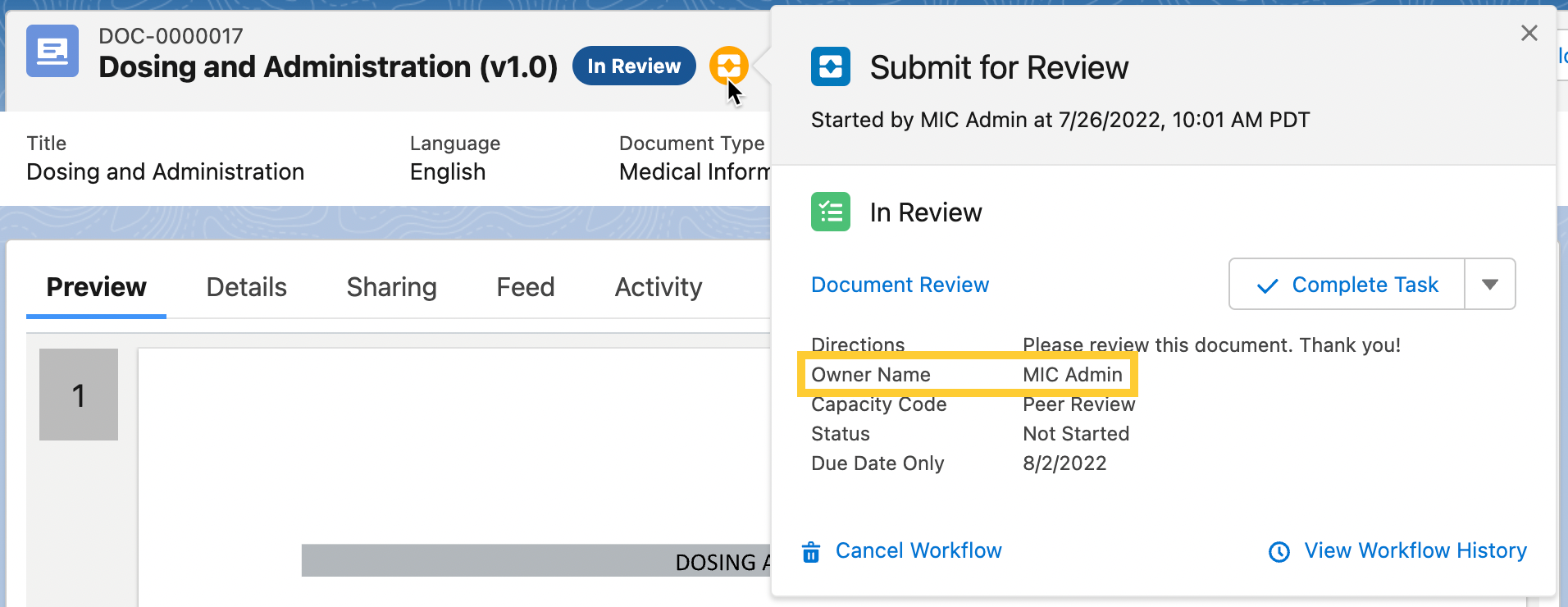Click the orange workflow status icon
Screen dimensions: 1568x607
click(x=728, y=65)
